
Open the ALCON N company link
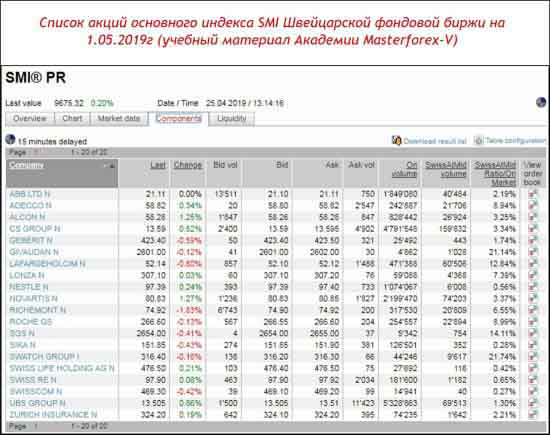click(27, 217)
